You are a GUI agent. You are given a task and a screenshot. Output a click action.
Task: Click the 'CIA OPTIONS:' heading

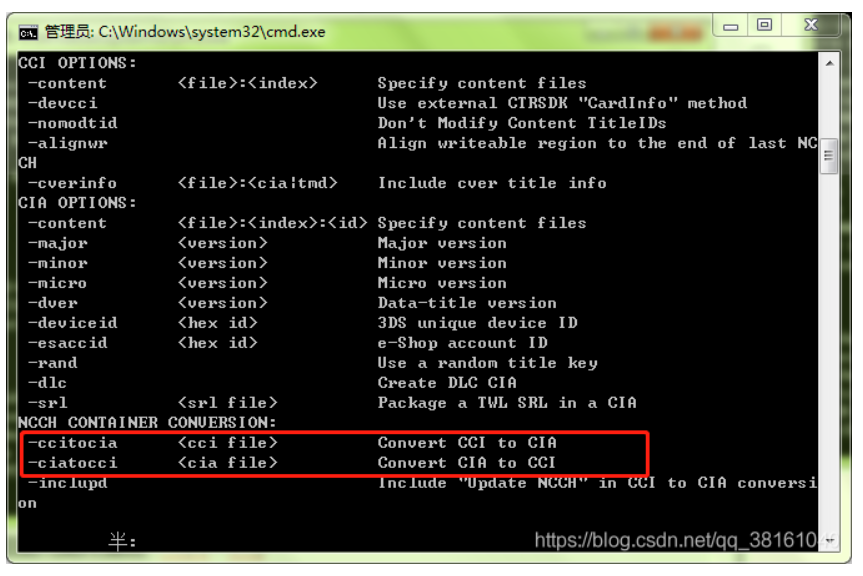(x=77, y=203)
